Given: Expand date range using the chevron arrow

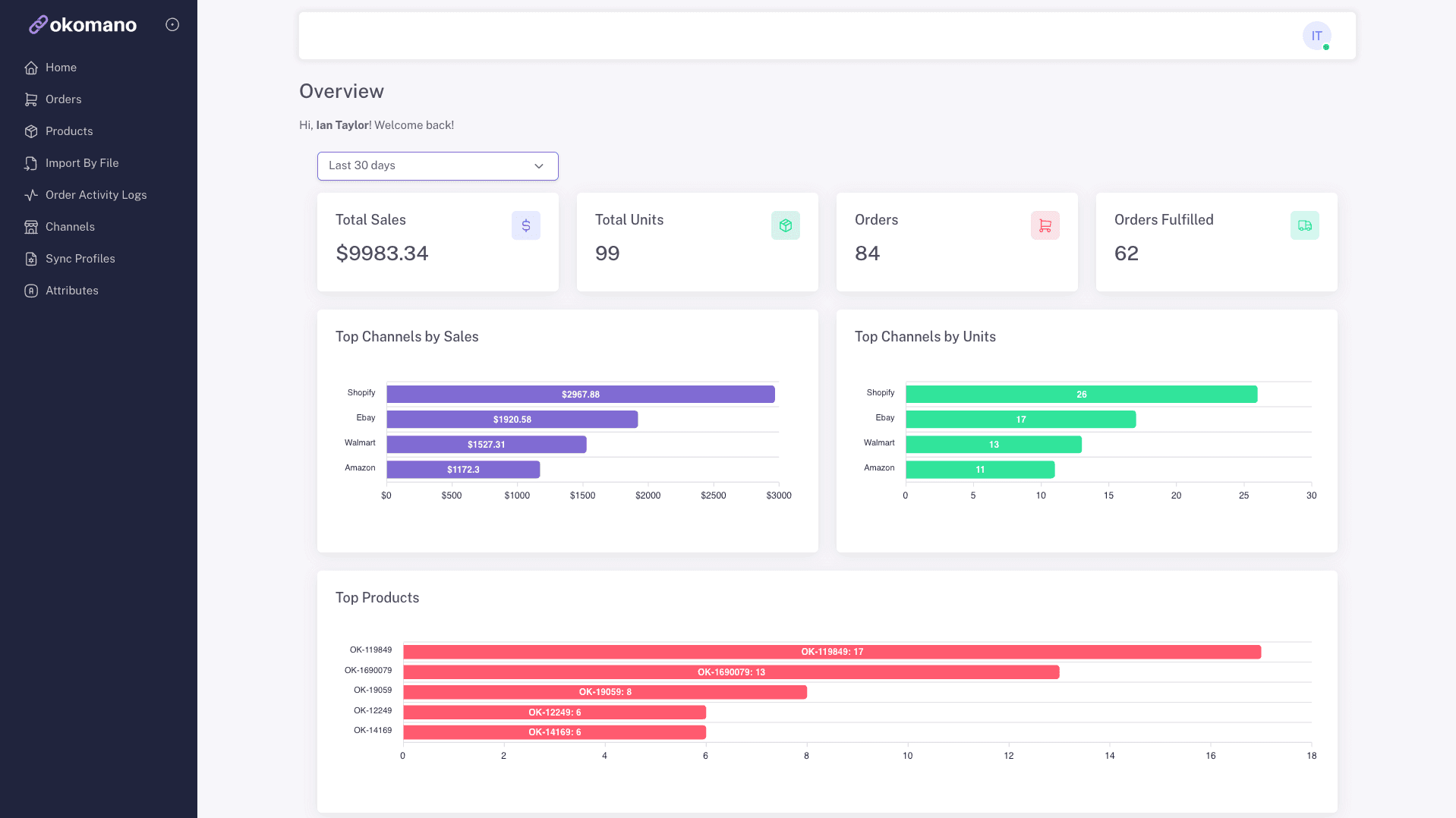Looking at the screenshot, I should pyautogui.click(x=539, y=166).
